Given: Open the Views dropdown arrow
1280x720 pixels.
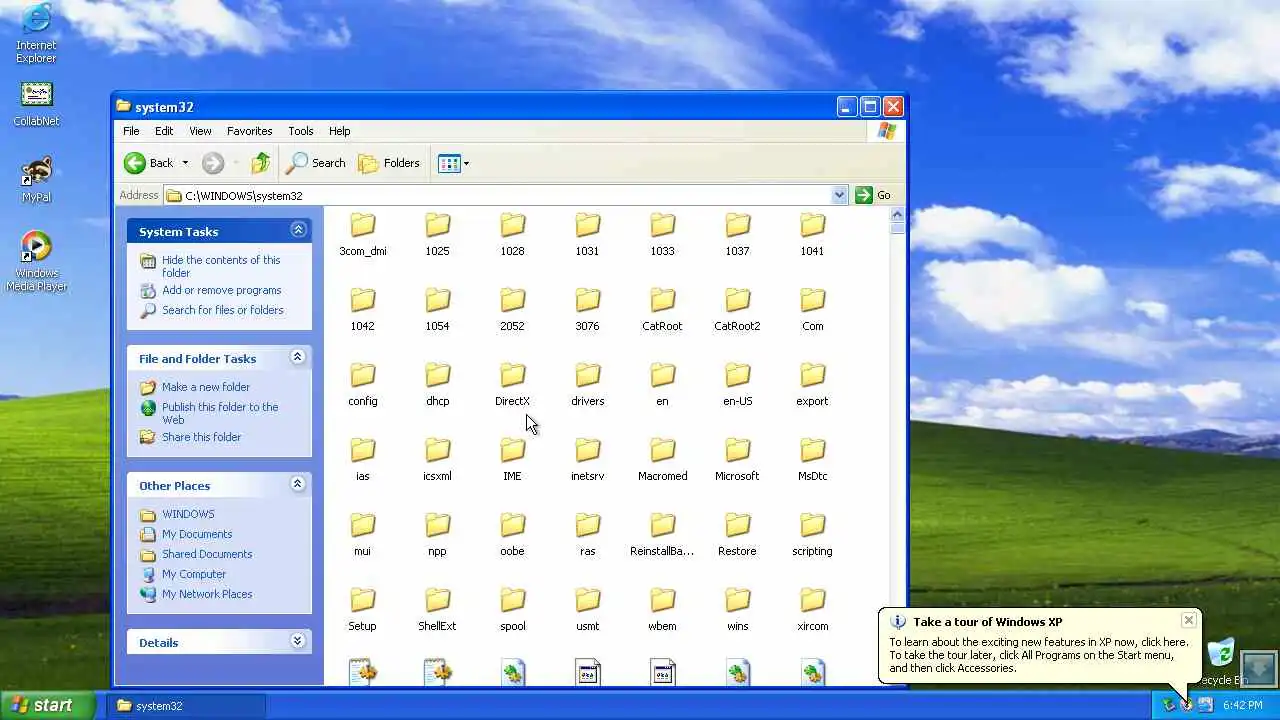Looking at the screenshot, I should 466,163.
